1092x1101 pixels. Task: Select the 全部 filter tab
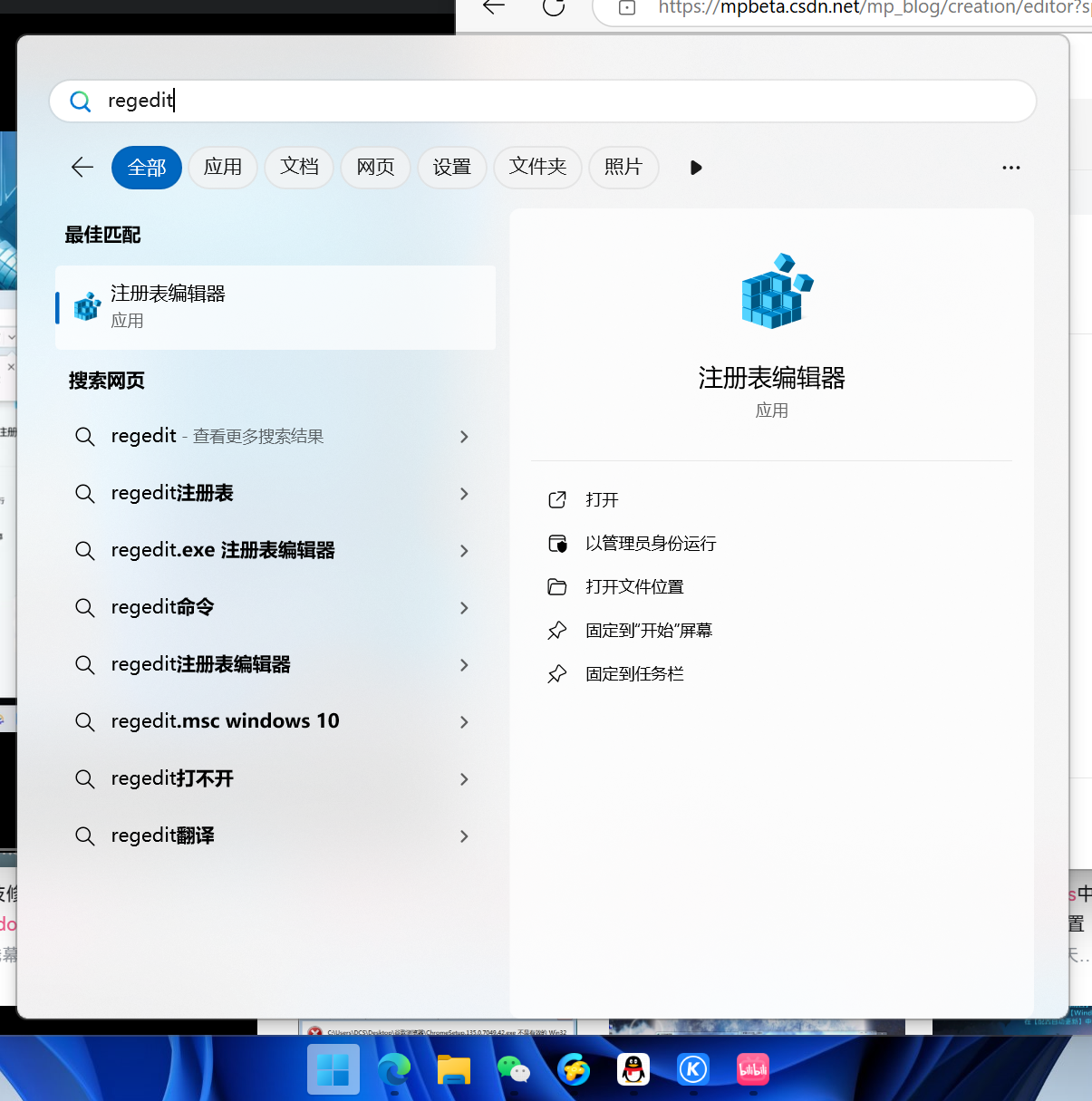point(147,168)
